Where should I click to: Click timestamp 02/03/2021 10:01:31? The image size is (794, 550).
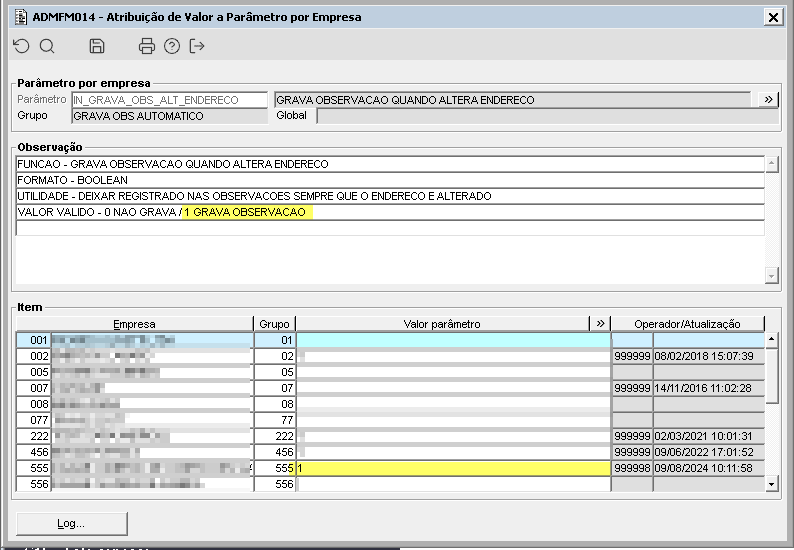[708, 436]
